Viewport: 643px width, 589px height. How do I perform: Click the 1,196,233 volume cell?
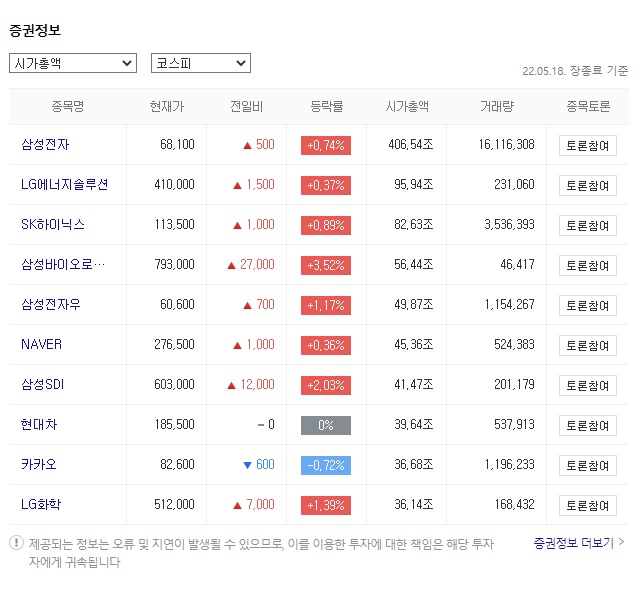point(509,464)
